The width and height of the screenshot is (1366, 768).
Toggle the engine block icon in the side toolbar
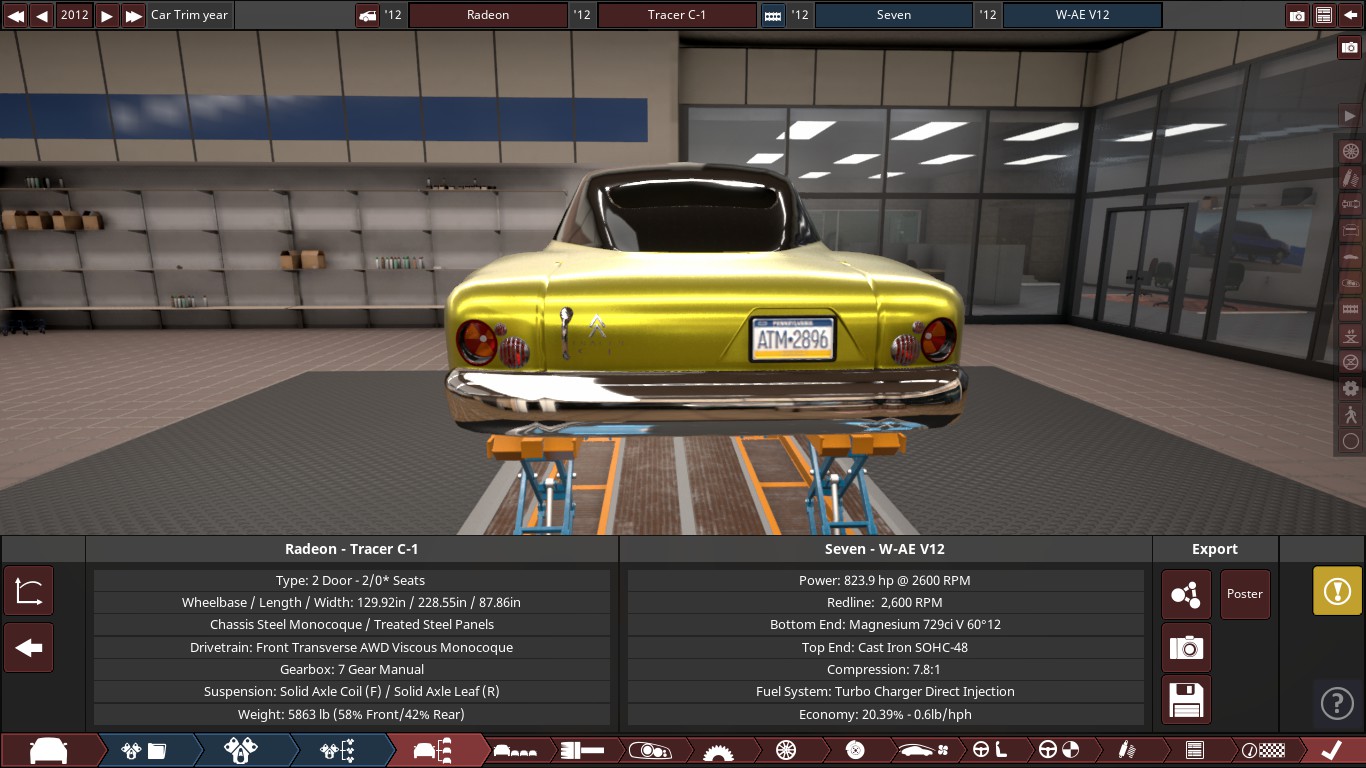coord(1350,309)
